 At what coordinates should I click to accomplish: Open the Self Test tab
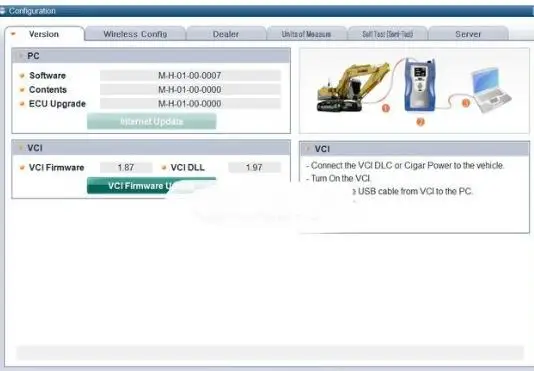coord(387,34)
